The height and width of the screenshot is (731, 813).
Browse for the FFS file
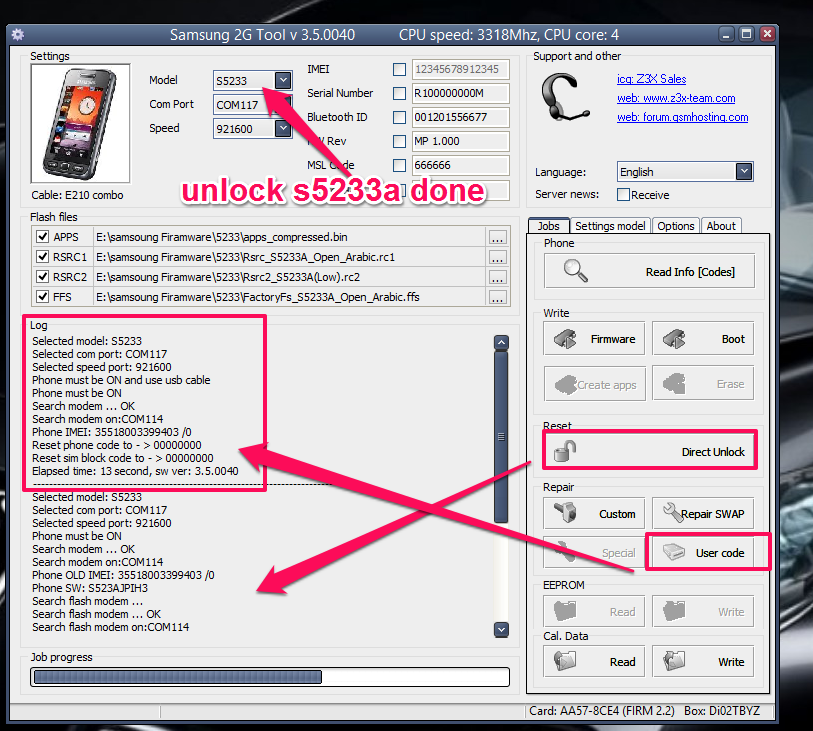[497, 298]
